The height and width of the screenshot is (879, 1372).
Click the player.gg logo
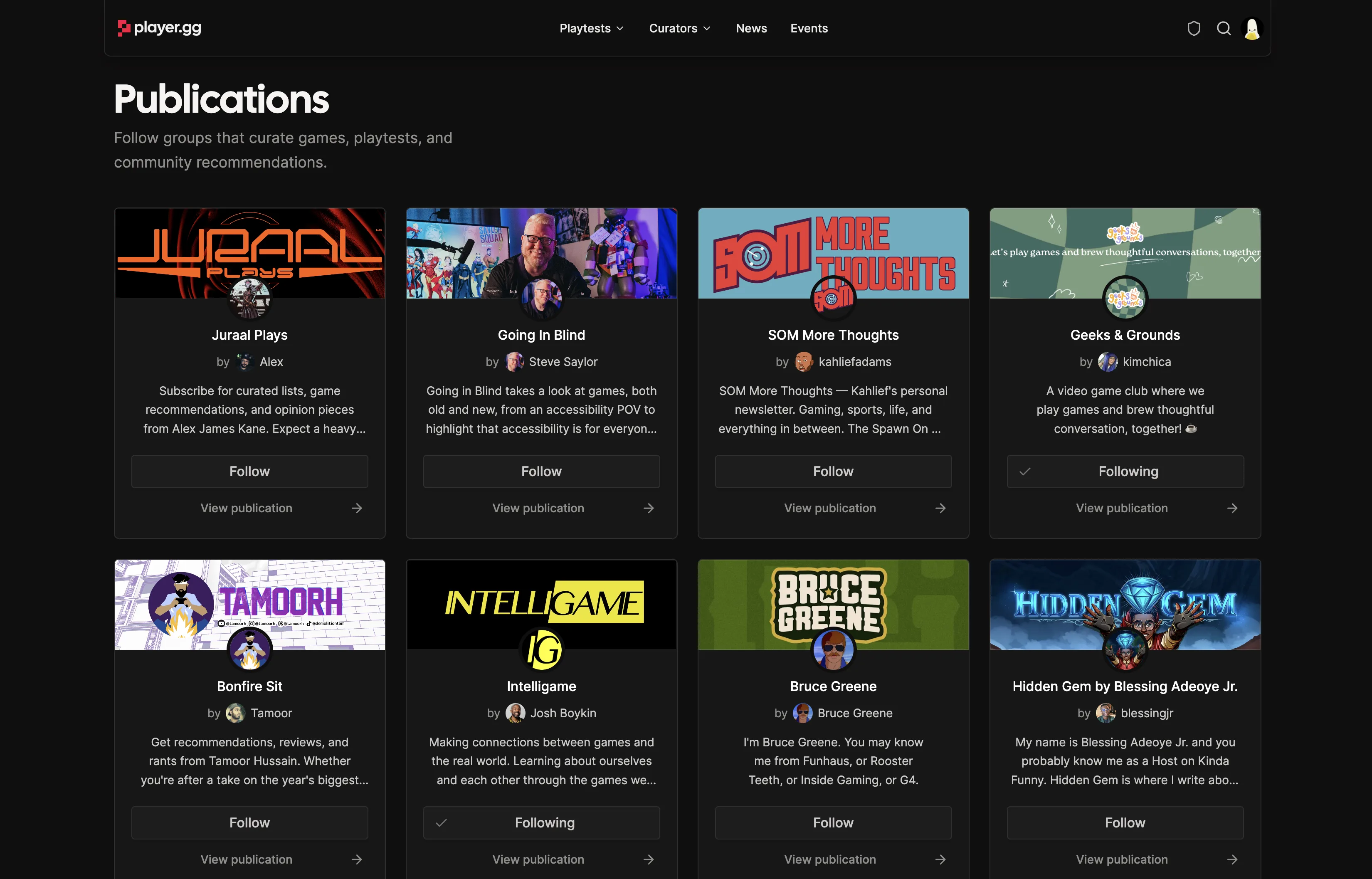click(159, 28)
